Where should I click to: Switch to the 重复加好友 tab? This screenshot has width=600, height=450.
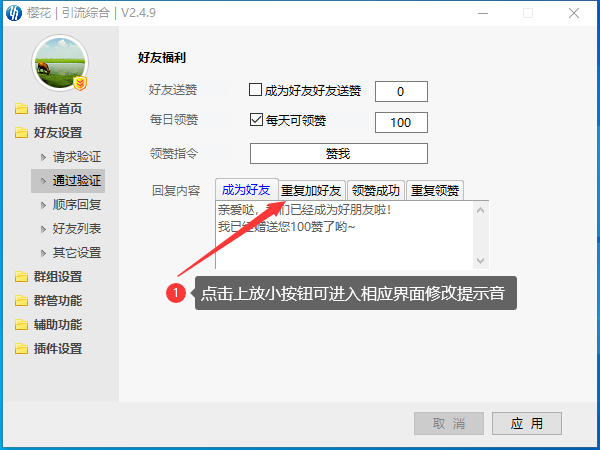point(311,190)
